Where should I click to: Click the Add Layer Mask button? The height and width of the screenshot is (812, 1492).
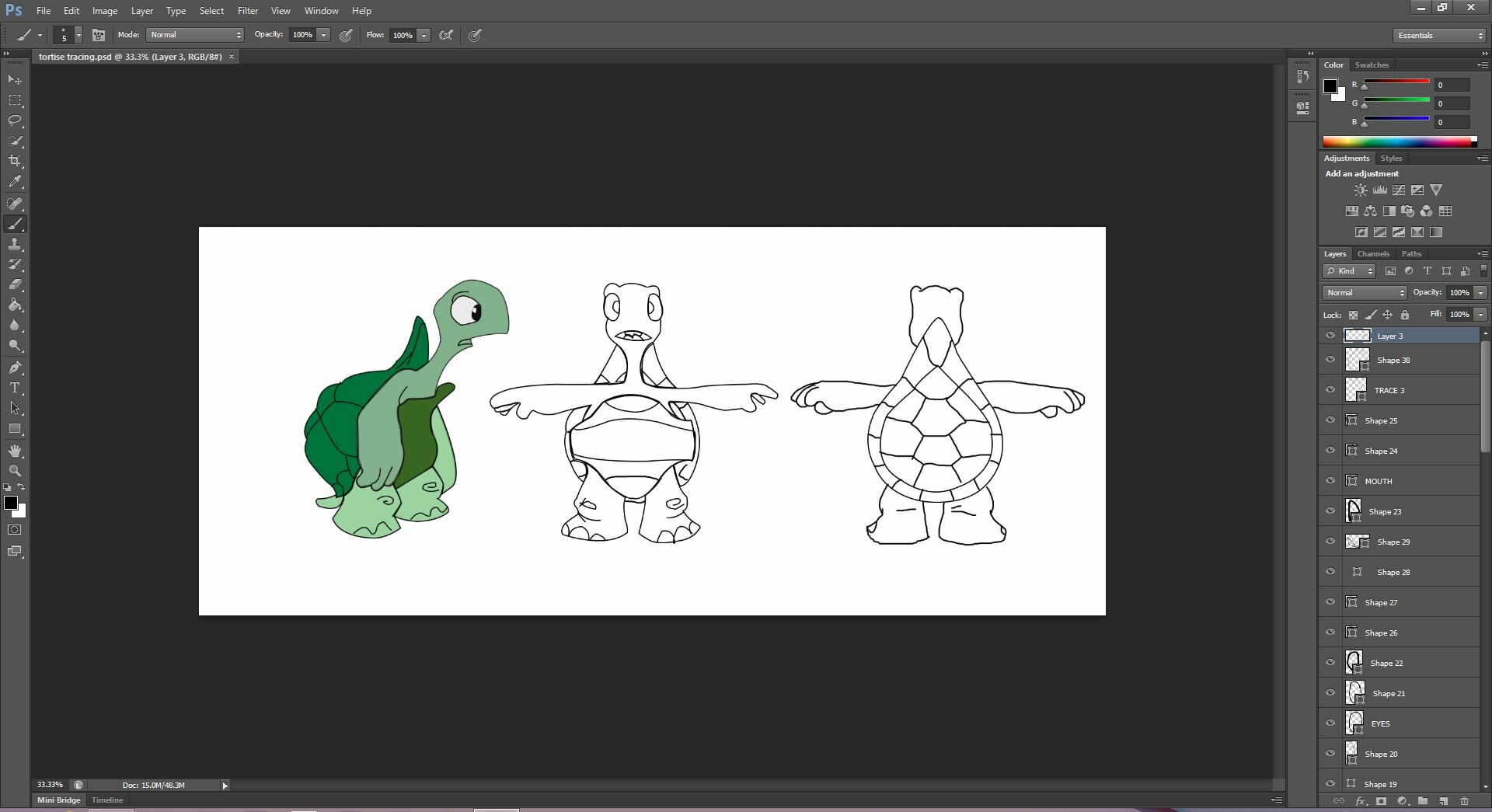1382,801
